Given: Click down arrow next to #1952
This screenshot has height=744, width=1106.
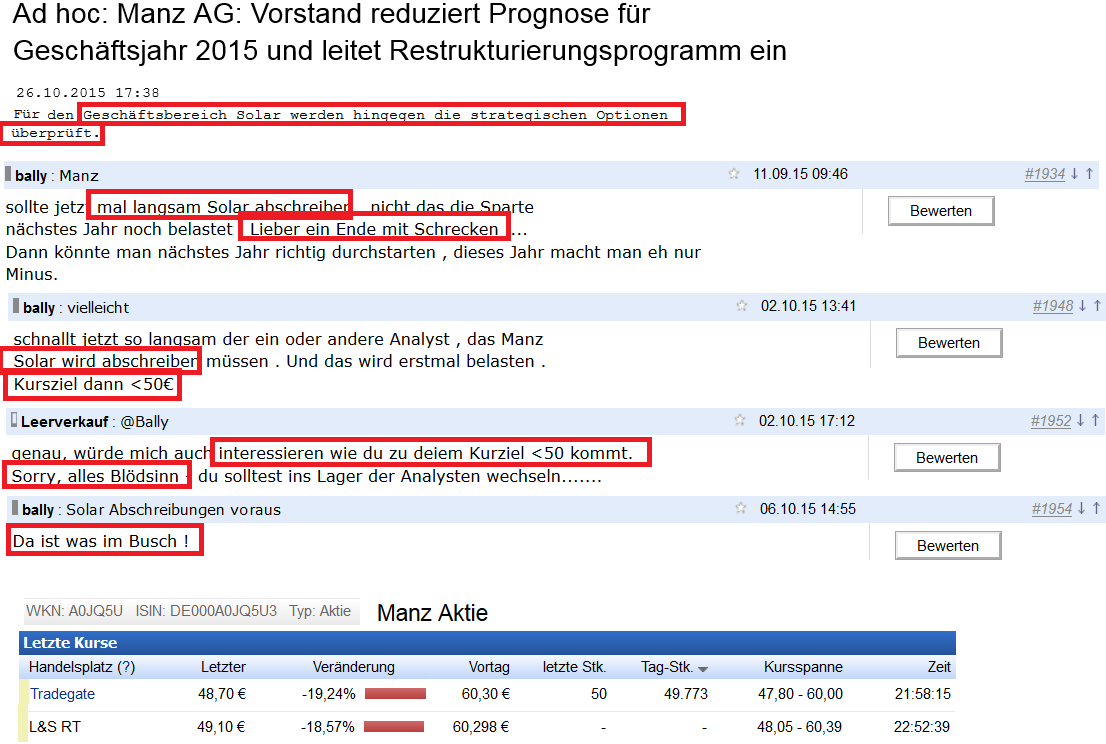Looking at the screenshot, I should [x=1080, y=420].
